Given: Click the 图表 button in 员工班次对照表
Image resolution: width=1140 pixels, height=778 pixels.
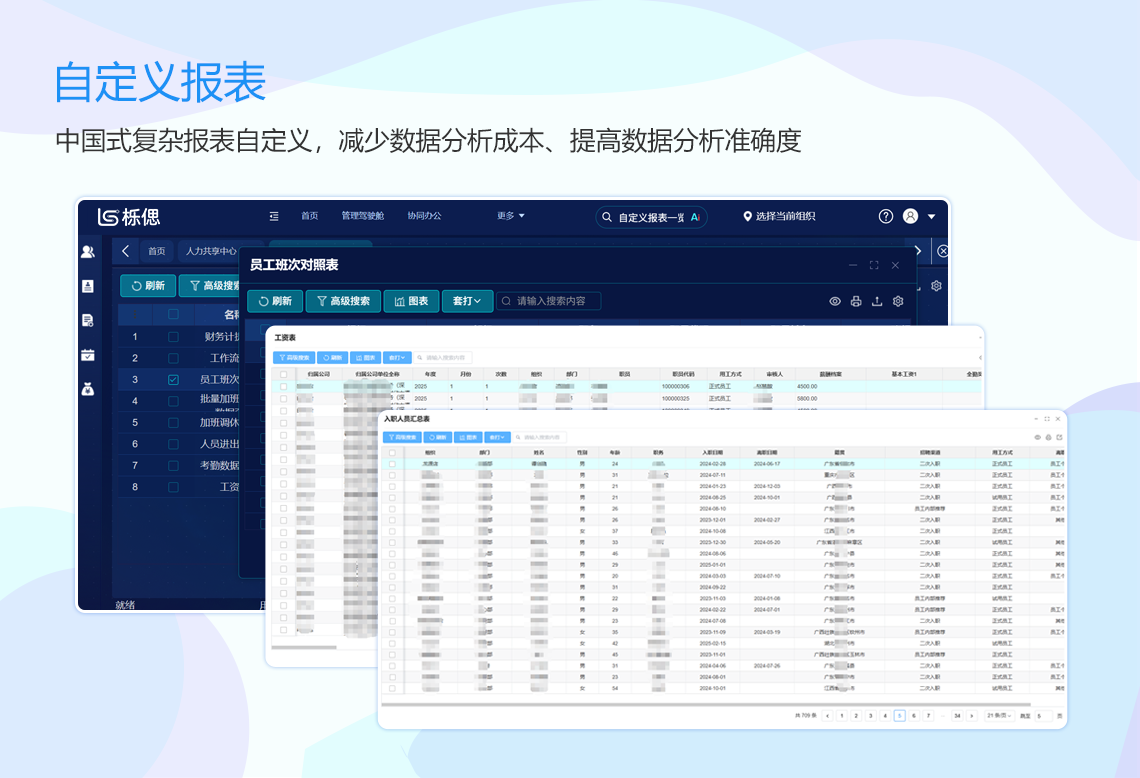Looking at the screenshot, I should coord(411,301).
